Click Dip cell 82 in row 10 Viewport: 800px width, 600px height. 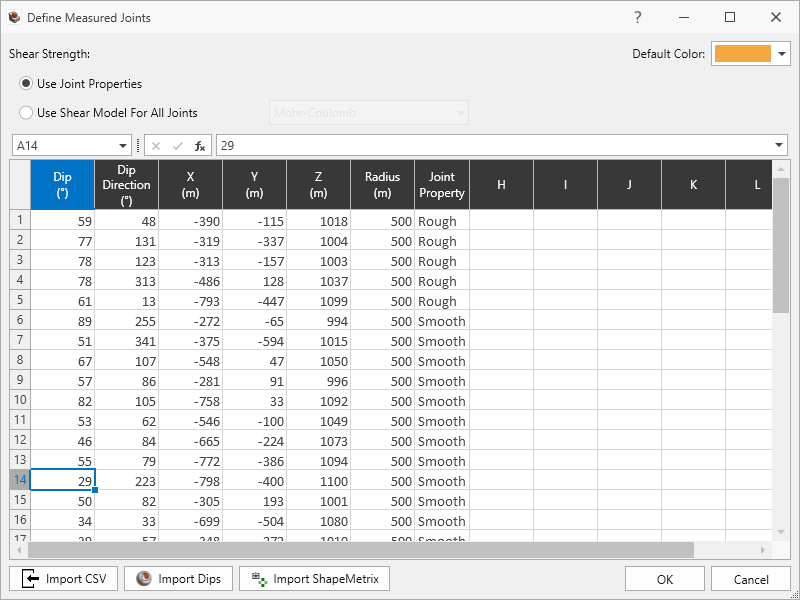[63, 400]
